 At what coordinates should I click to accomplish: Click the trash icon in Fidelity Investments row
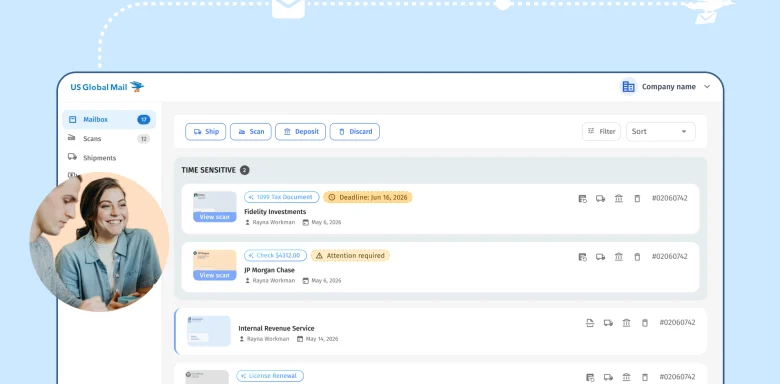tap(637, 198)
